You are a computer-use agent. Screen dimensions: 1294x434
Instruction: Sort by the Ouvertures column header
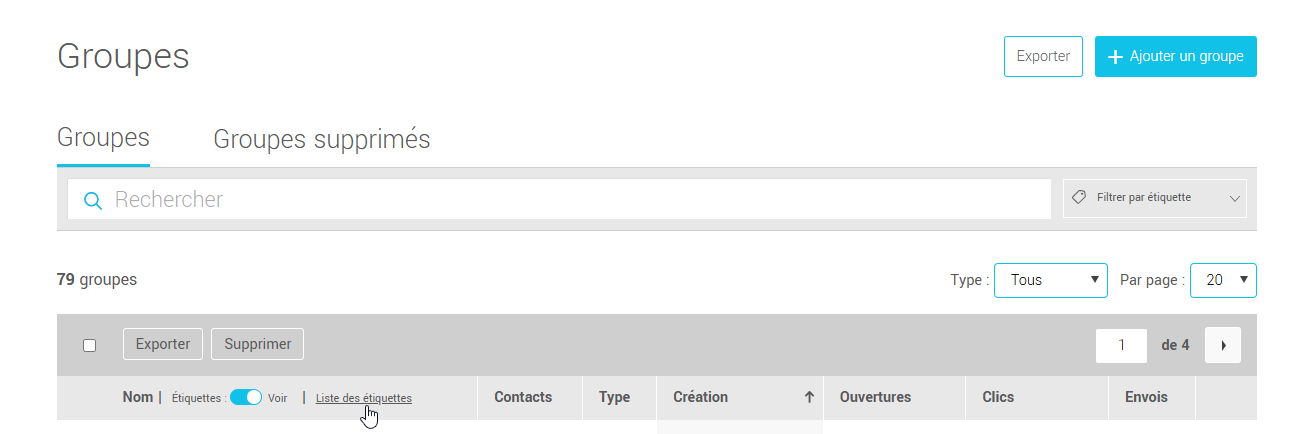point(875,397)
